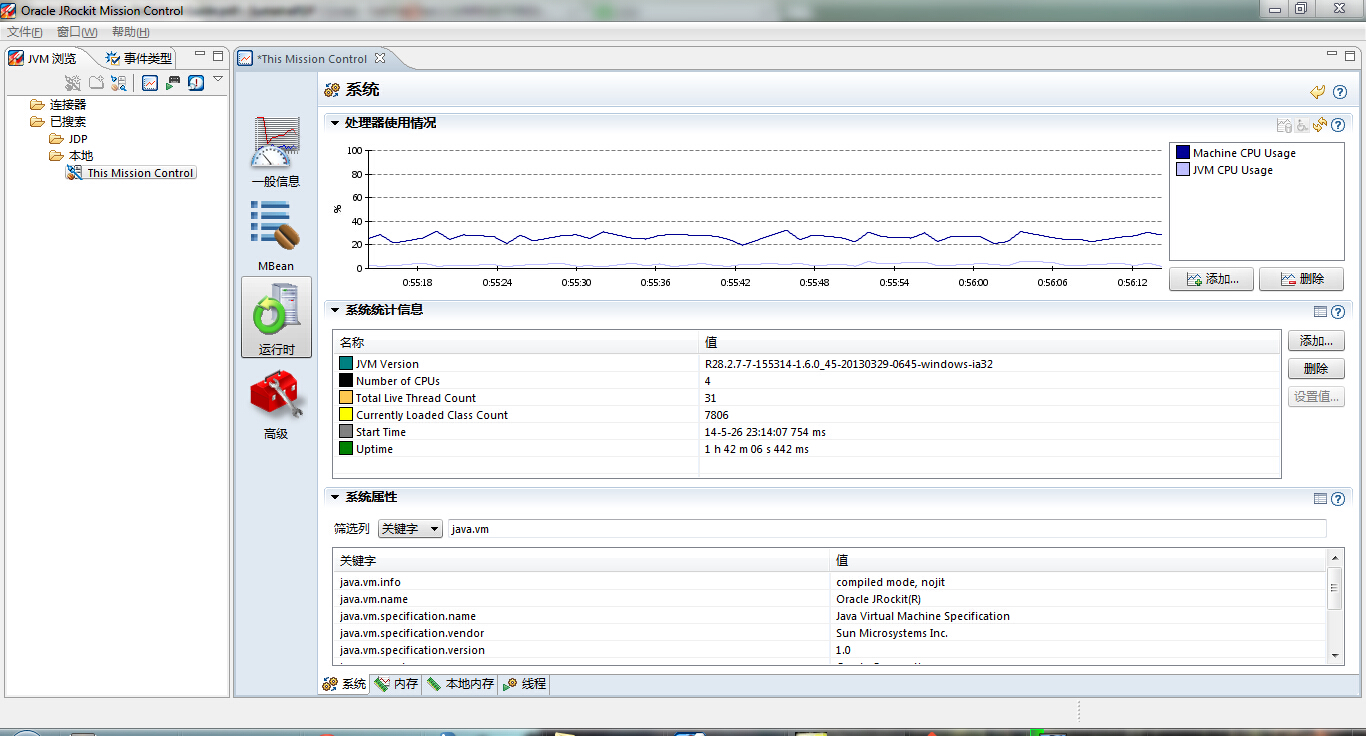Click the java.vm filter text field
Viewport: 1366px width, 736px height.
(x=887, y=528)
